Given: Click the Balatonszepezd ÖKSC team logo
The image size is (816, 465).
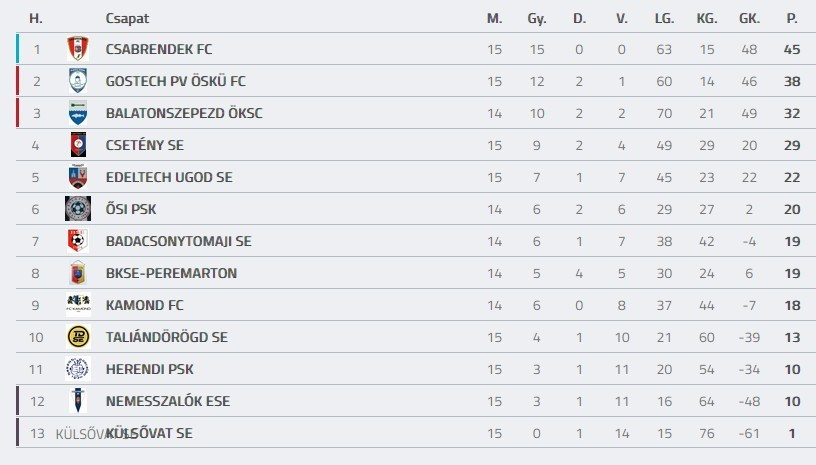Looking at the screenshot, I should (x=77, y=113).
